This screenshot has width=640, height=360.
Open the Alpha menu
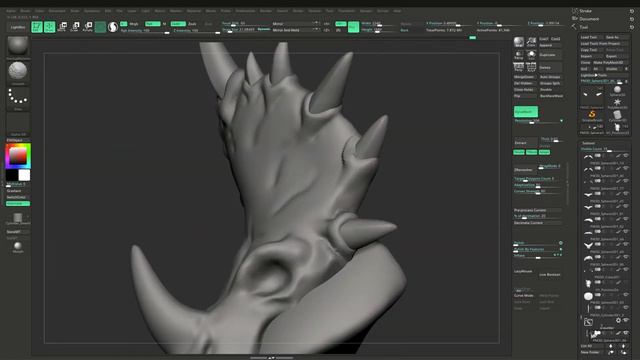(11, 11)
